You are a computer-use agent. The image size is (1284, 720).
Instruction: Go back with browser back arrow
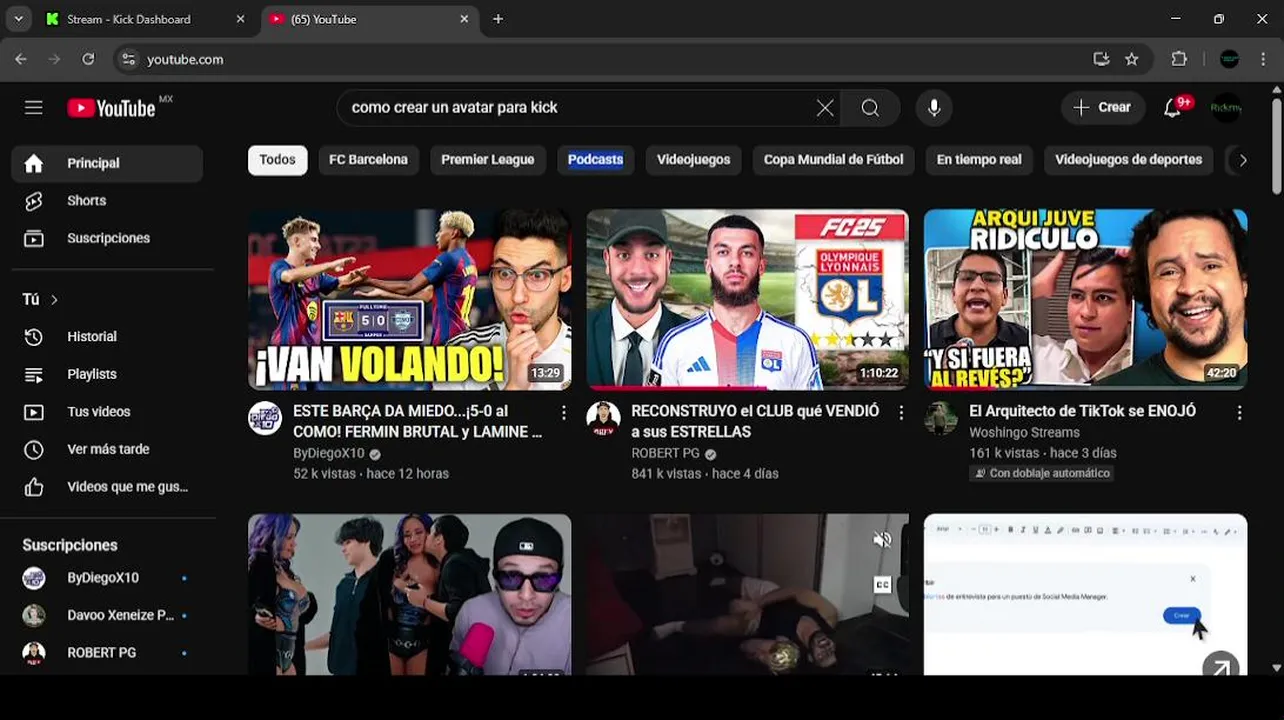(x=21, y=59)
